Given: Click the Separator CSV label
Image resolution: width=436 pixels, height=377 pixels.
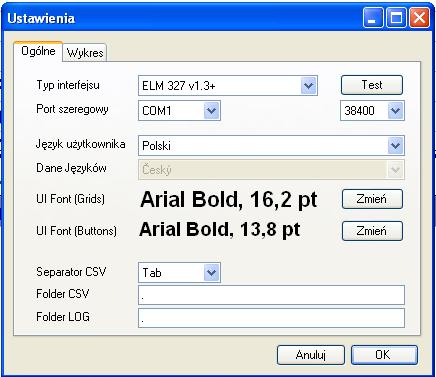Looking at the screenshot, I should click(71, 272).
